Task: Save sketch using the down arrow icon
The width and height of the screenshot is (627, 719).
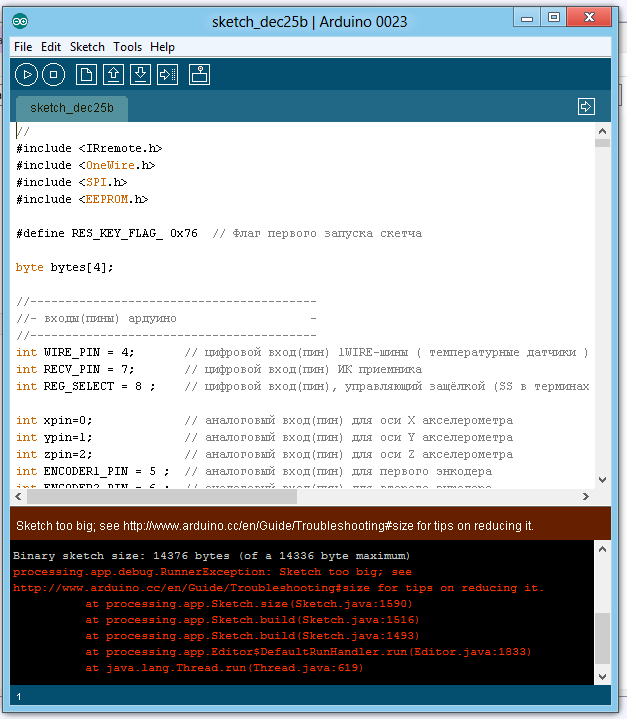Action: pos(140,74)
